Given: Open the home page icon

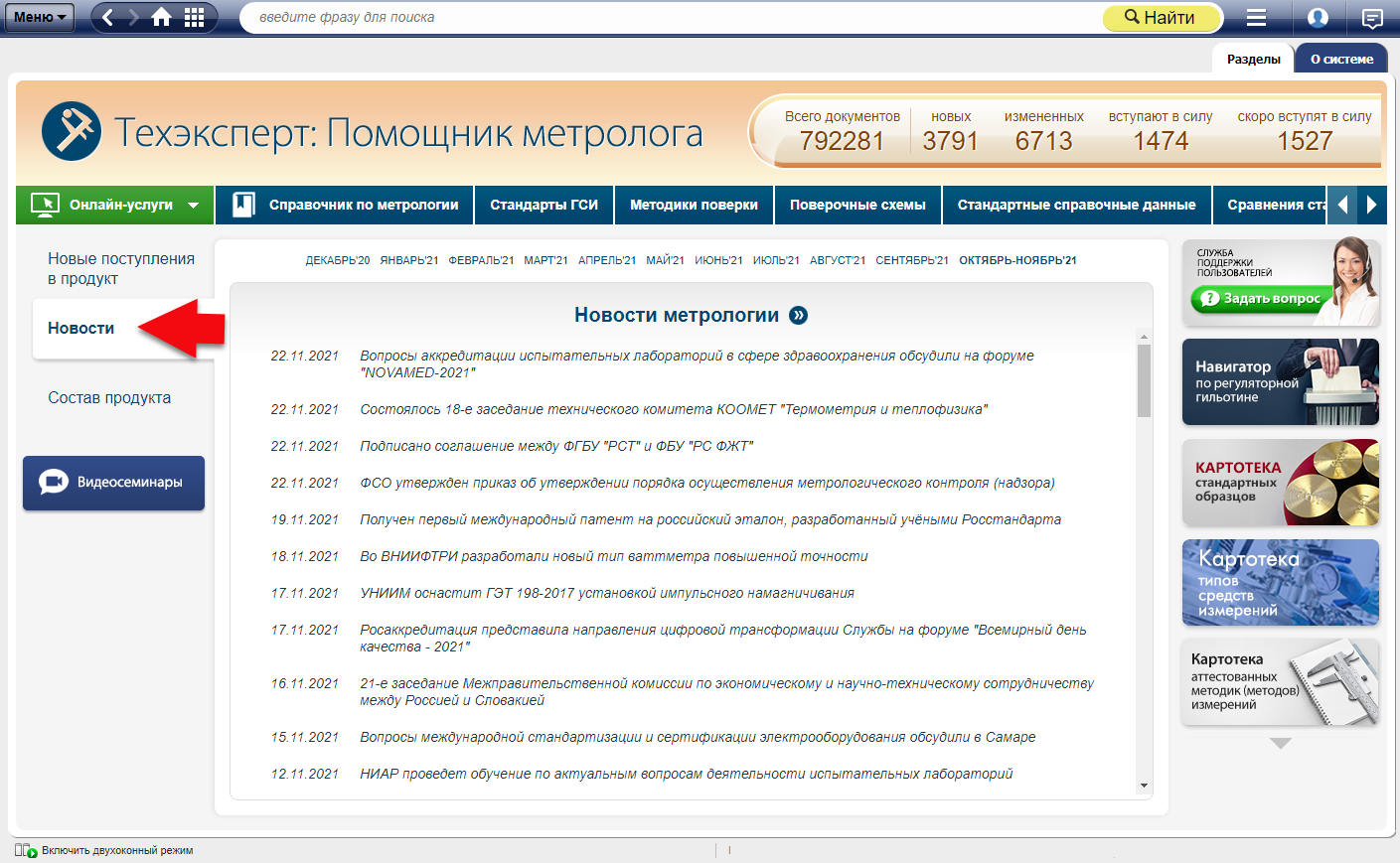Looking at the screenshot, I should (x=162, y=17).
